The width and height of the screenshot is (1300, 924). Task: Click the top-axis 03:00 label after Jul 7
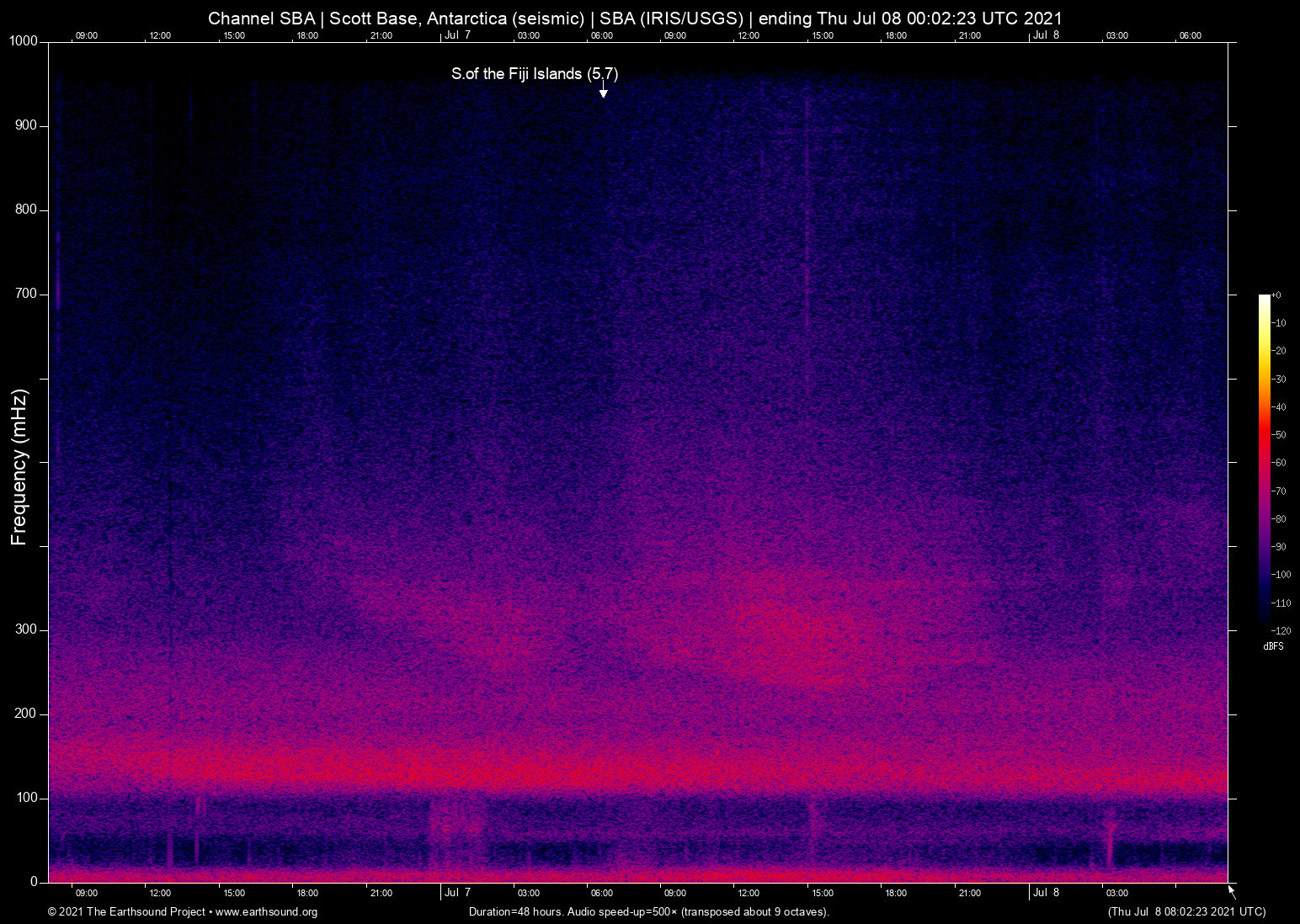(529, 35)
